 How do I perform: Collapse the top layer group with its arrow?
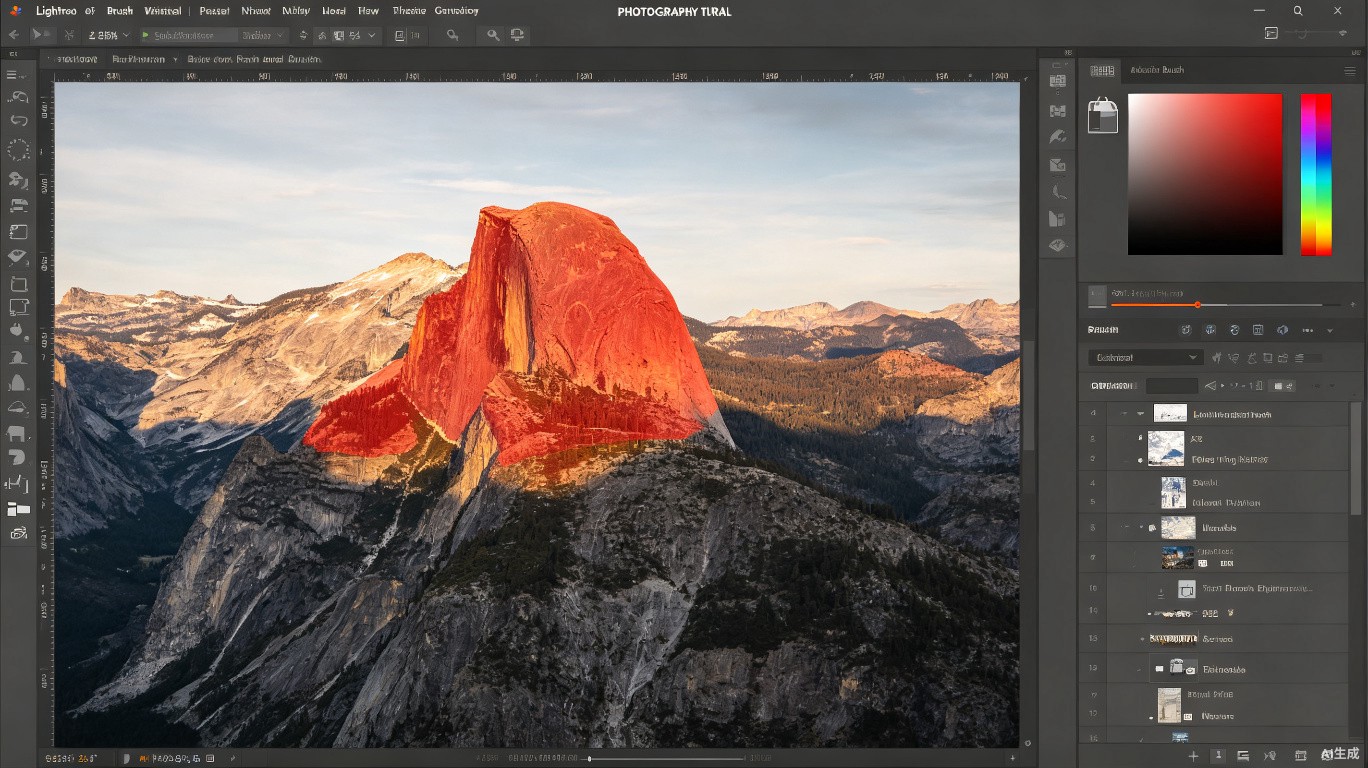1140,413
